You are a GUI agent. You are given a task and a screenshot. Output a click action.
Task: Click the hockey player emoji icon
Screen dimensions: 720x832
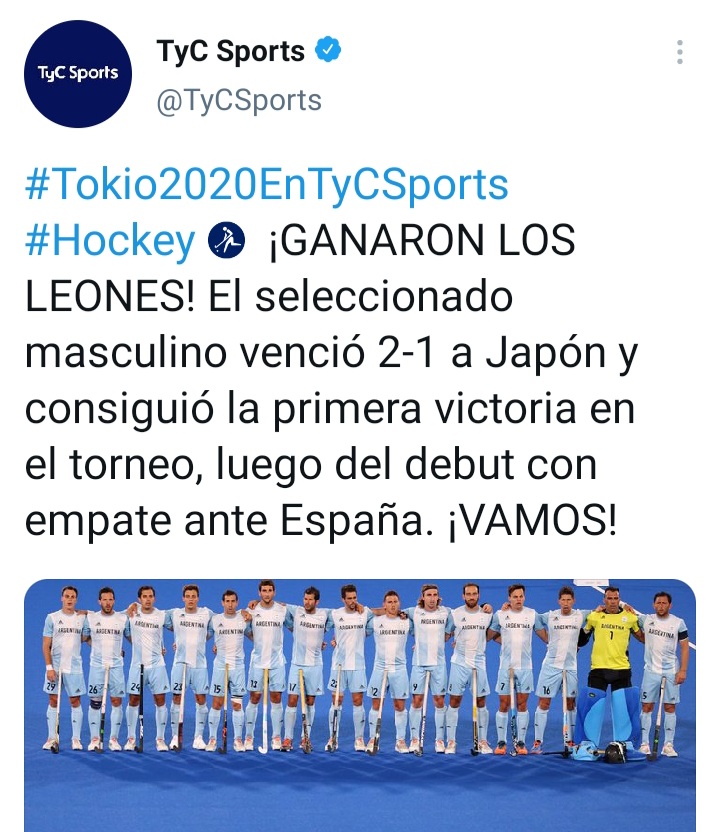click(227, 240)
